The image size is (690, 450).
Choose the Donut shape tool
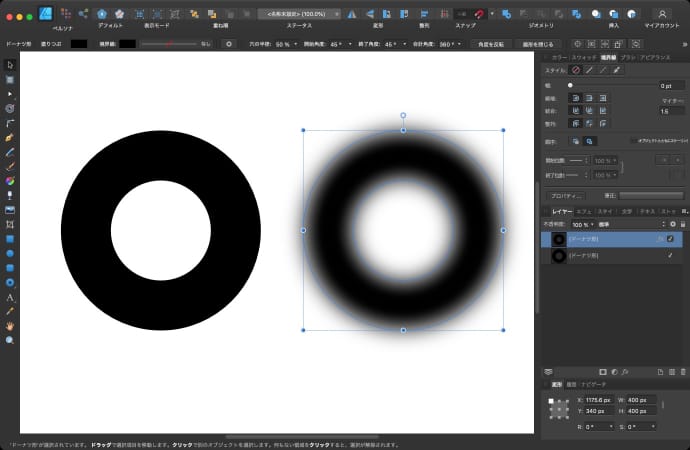(10, 283)
